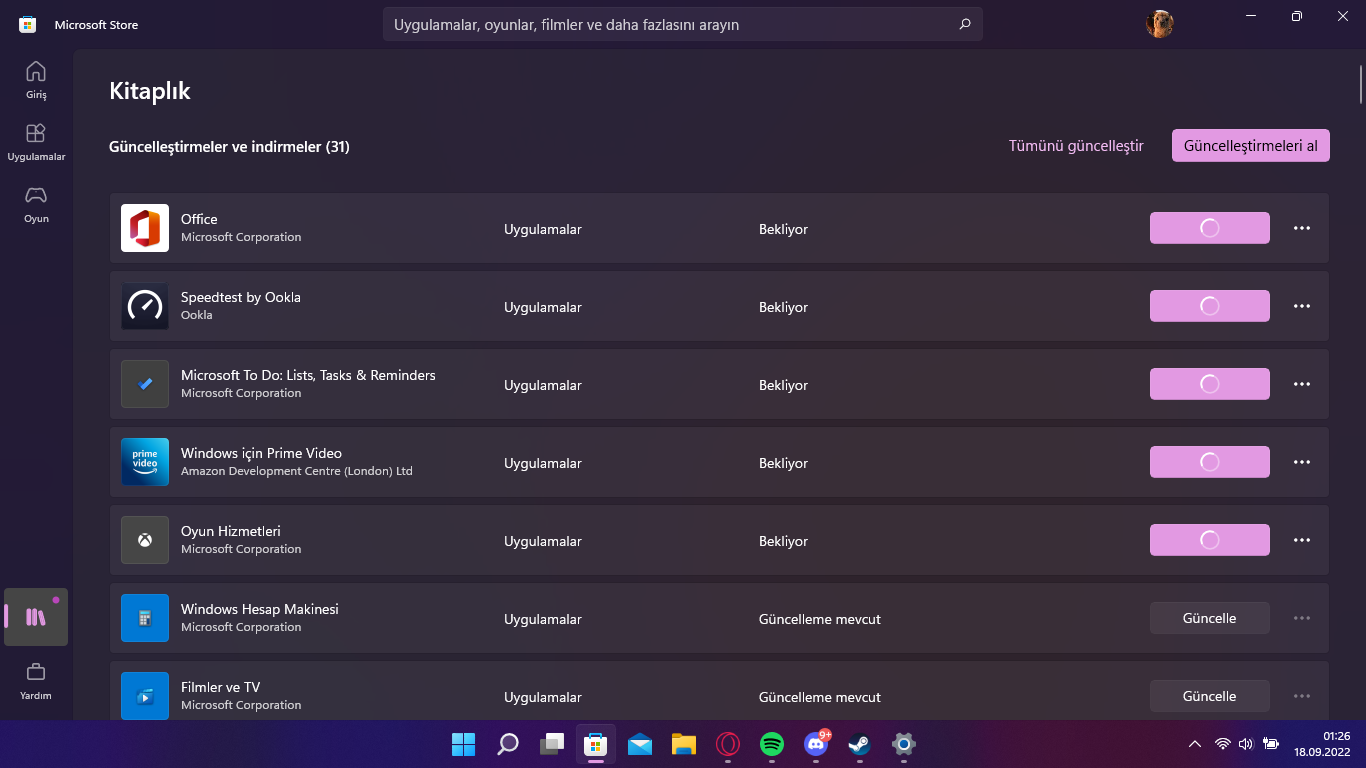Open the taskbar clock and date
Screen dimensions: 1366x768
1322,744
